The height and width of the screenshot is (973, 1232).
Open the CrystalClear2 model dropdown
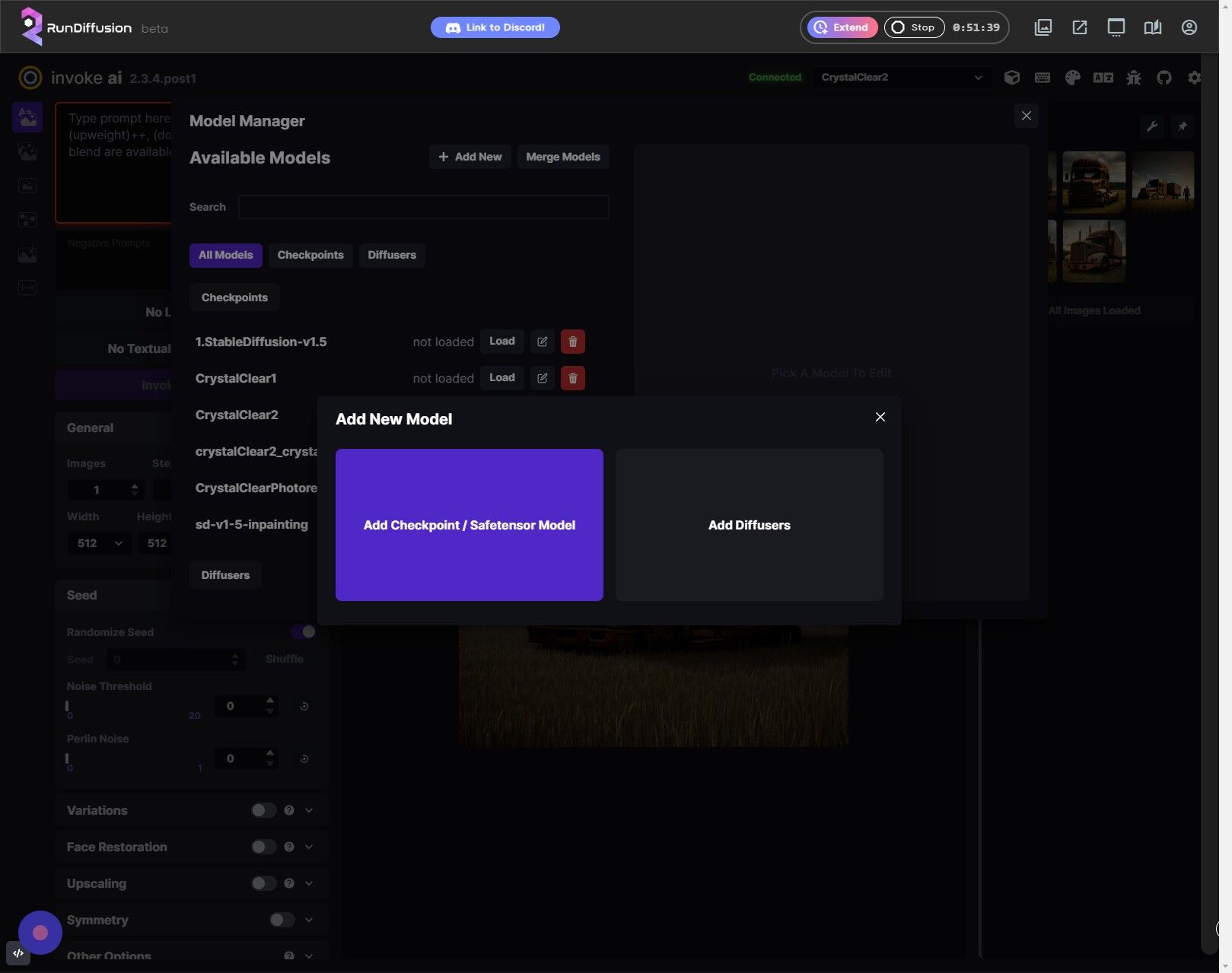click(901, 78)
